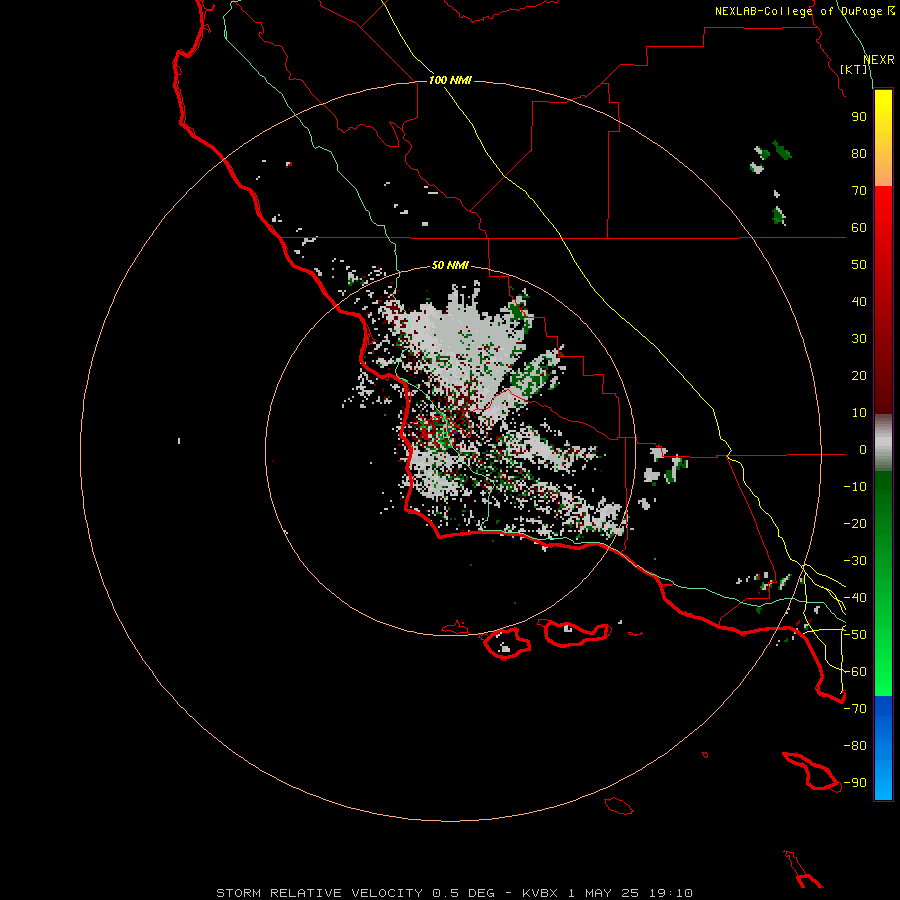
Task: Click the bright green segment of color bar
Action: 883,643
